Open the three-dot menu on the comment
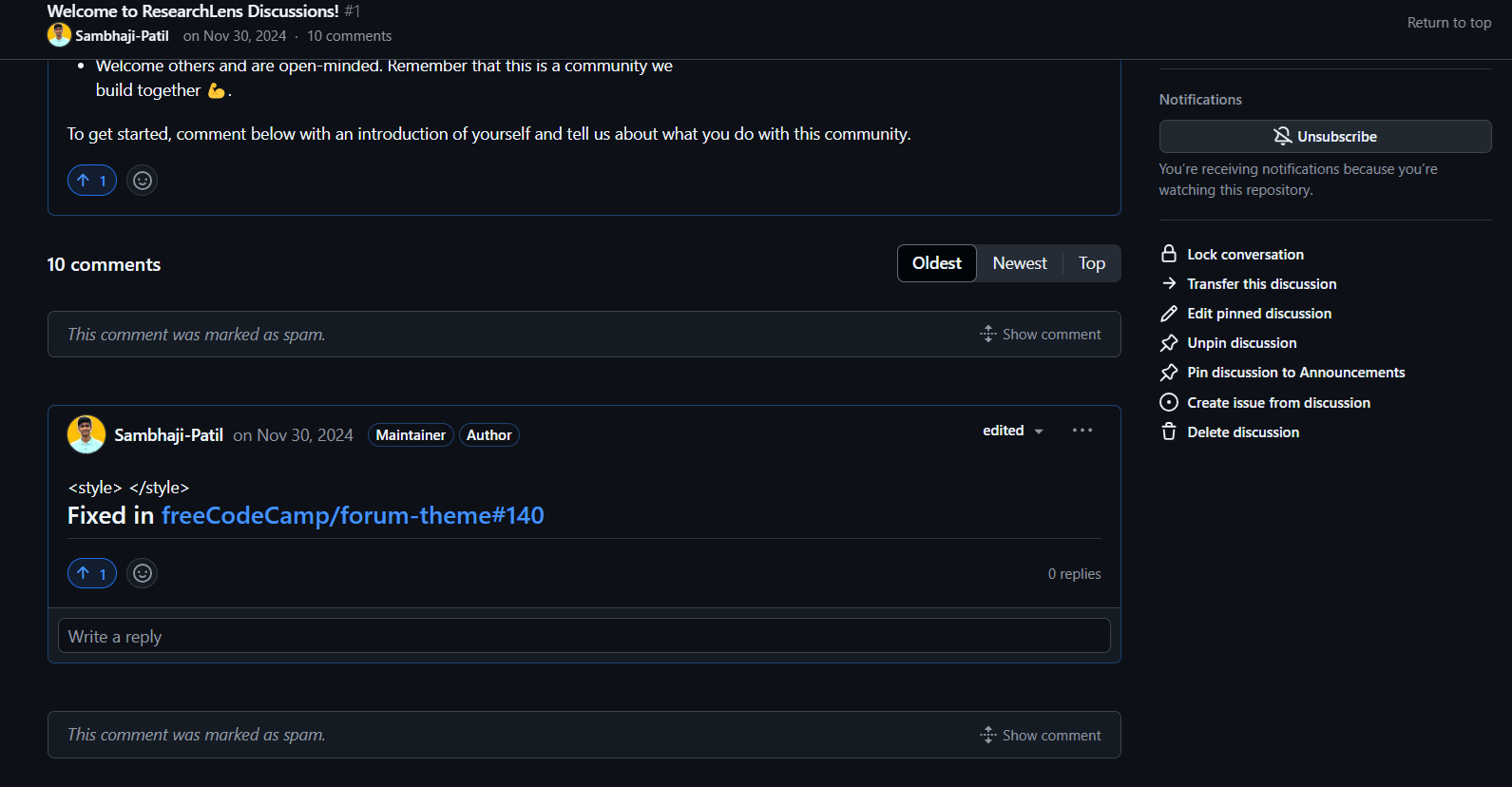1512x787 pixels. [x=1081, y=431]
